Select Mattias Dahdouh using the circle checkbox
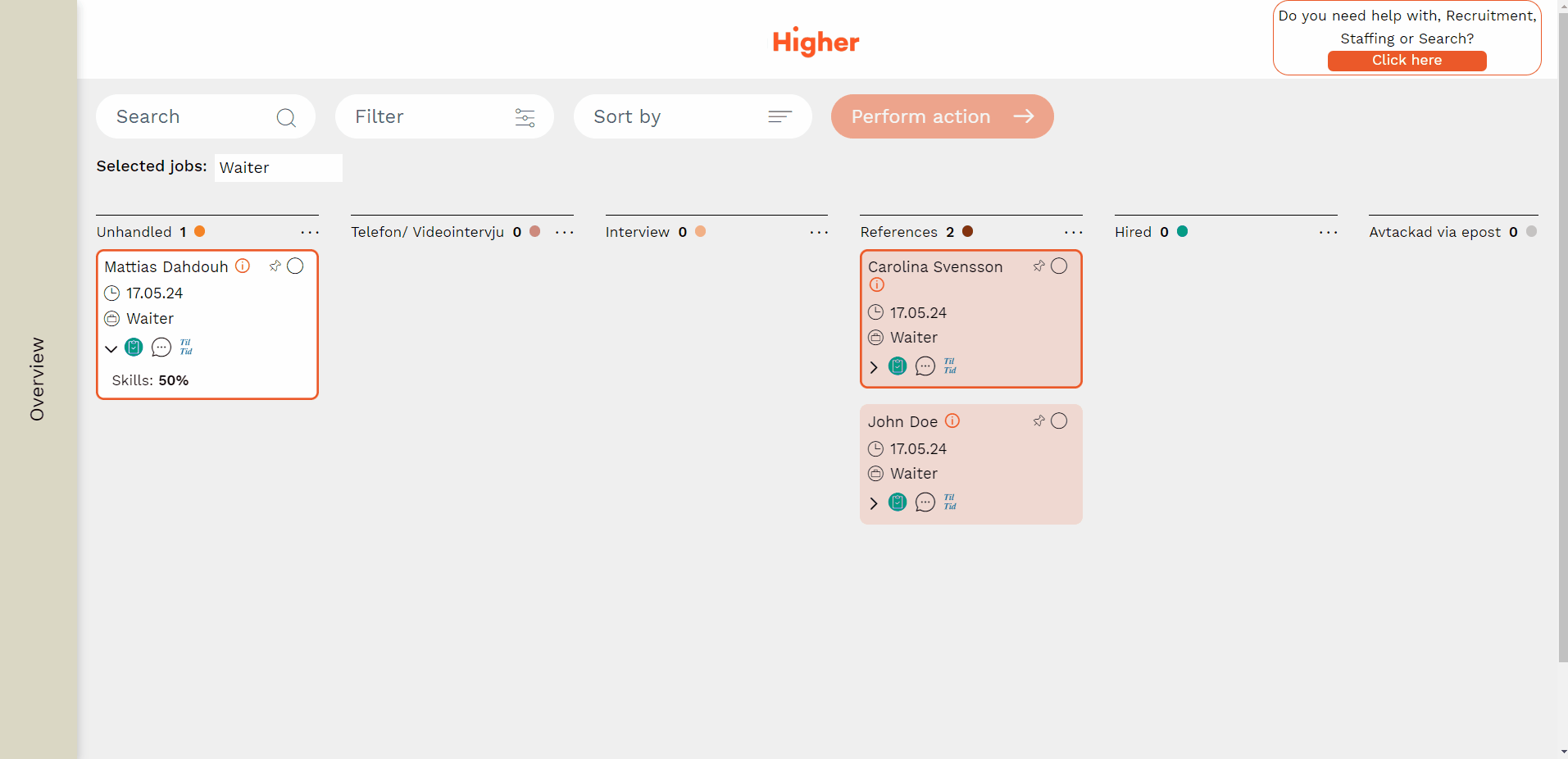The width and height of the screenshot is (1568, 759). coord(295,266)
